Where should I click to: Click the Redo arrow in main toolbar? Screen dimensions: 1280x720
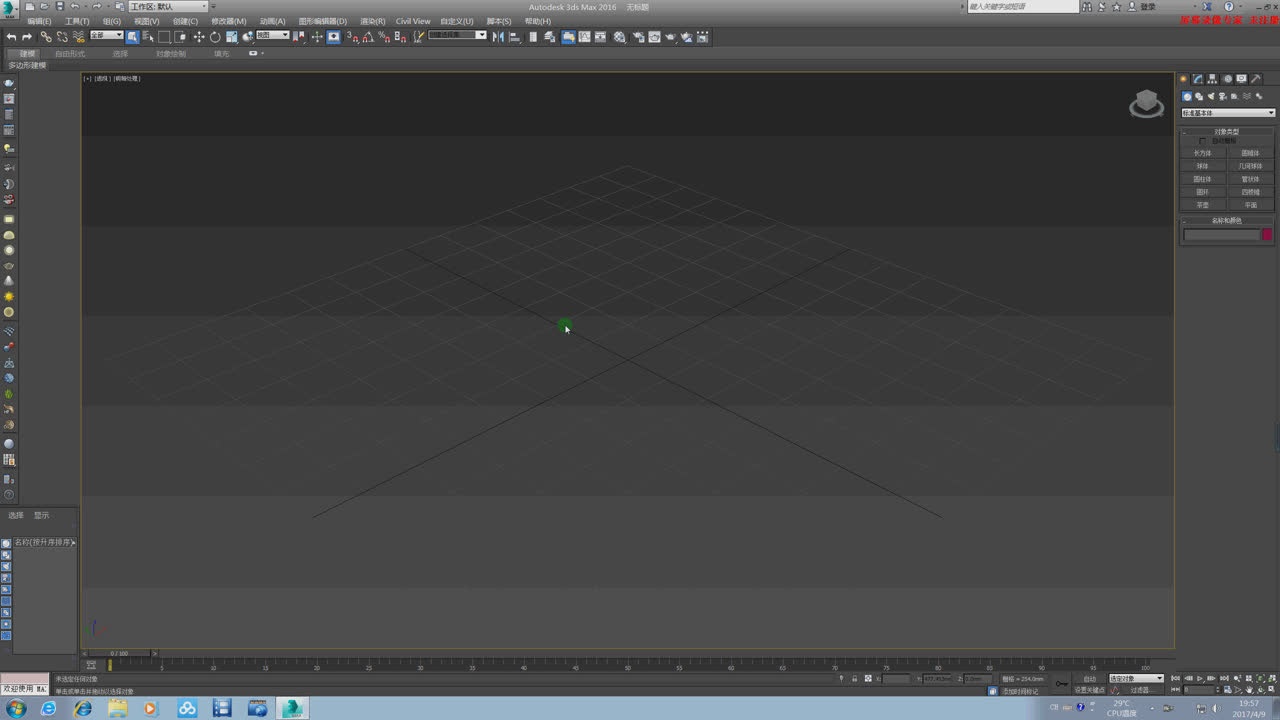26,37
